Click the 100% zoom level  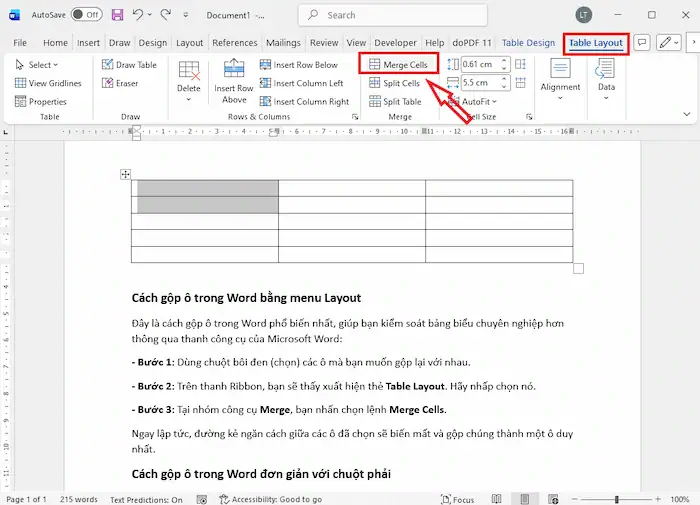(679, 499)
